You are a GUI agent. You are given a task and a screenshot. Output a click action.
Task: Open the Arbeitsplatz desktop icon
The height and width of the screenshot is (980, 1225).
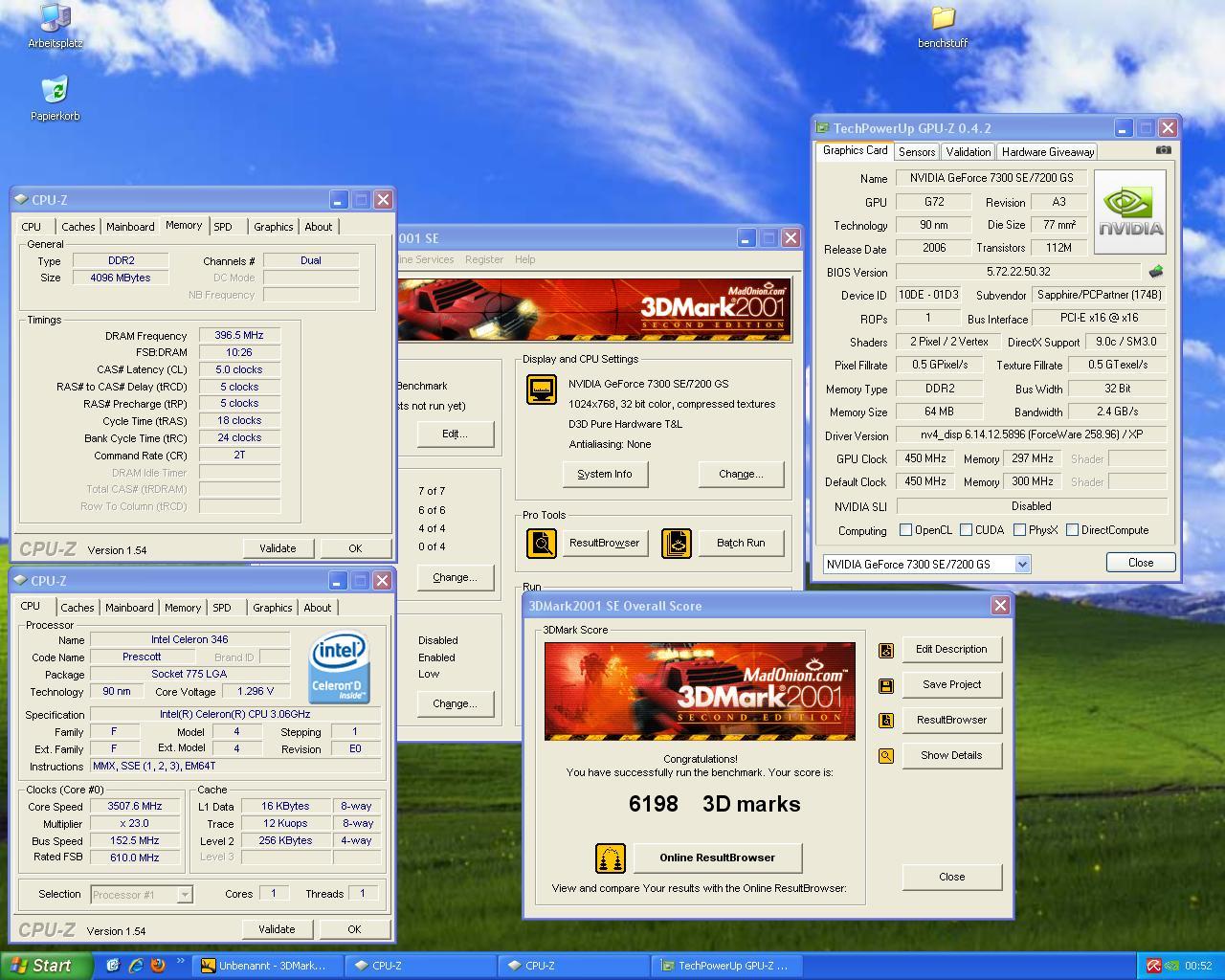55,26
